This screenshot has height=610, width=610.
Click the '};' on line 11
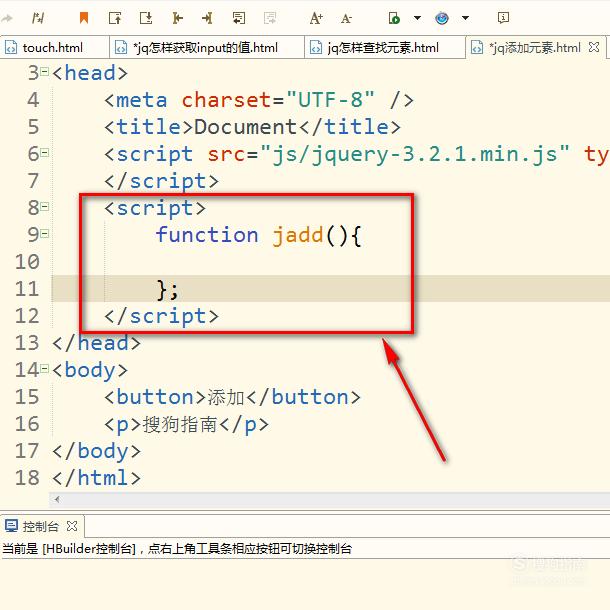[x=167, y=290]
